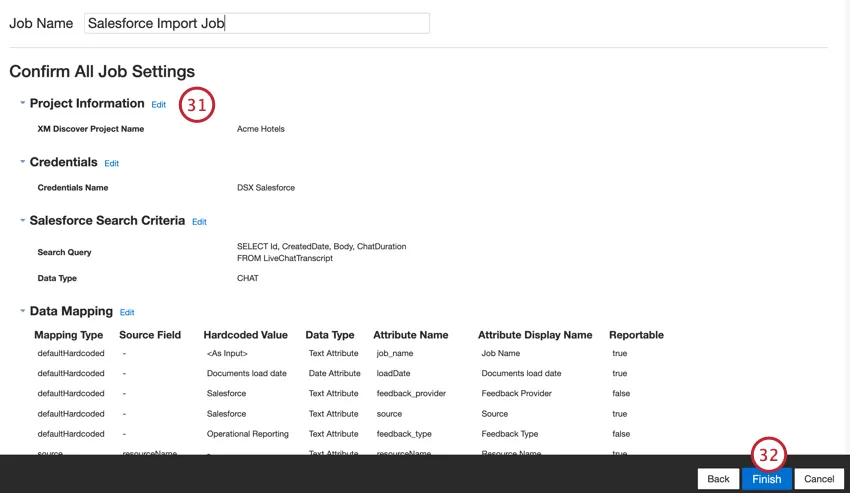This screenshot has width=850, height=493.
Task: Go Back to the previous step
Action: [x=718, y=479]
